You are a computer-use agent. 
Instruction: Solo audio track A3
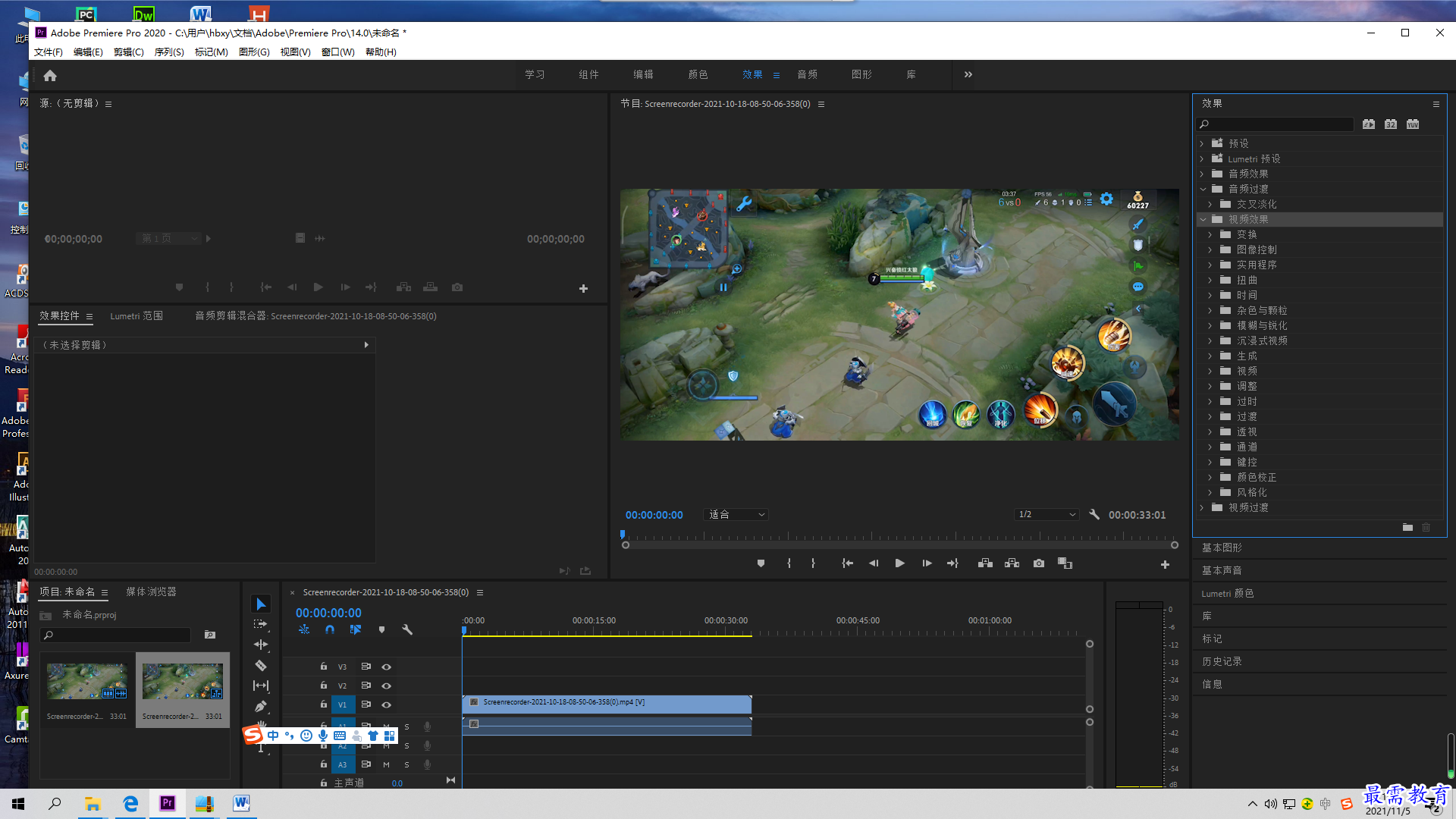click(x=406, y=764)
